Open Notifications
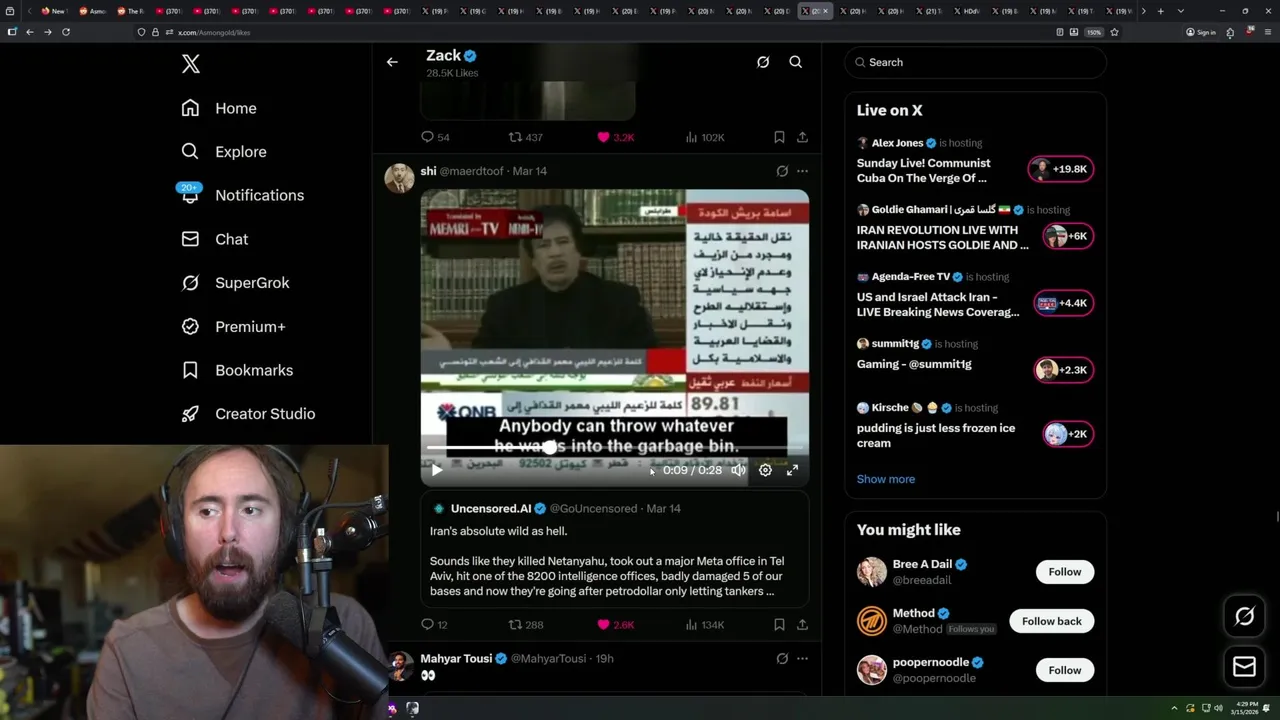Viewport: 1280px width, 720px height. (x=242, y=195)
